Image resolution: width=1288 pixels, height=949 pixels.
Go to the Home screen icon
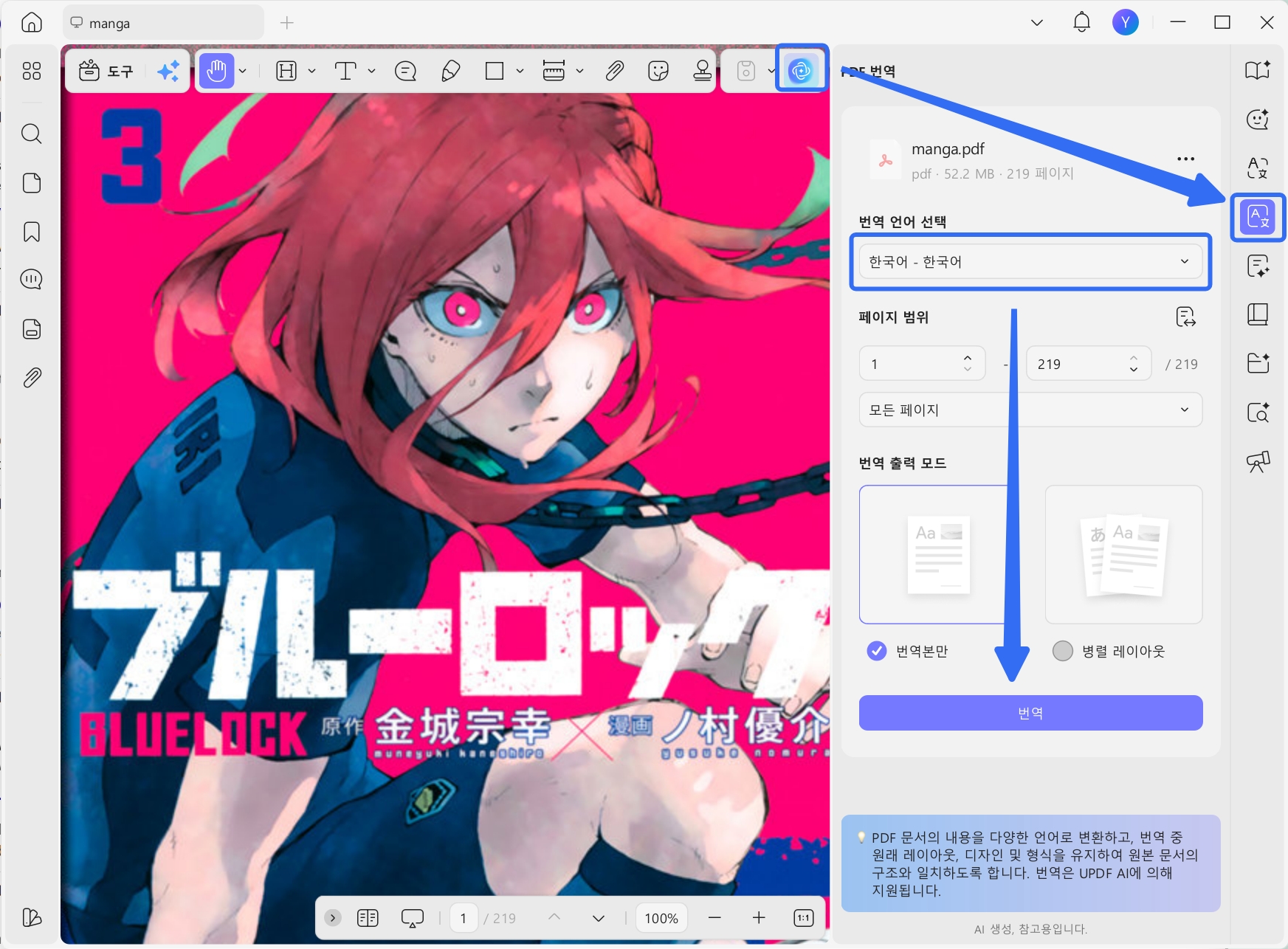[x=32, y=23]
